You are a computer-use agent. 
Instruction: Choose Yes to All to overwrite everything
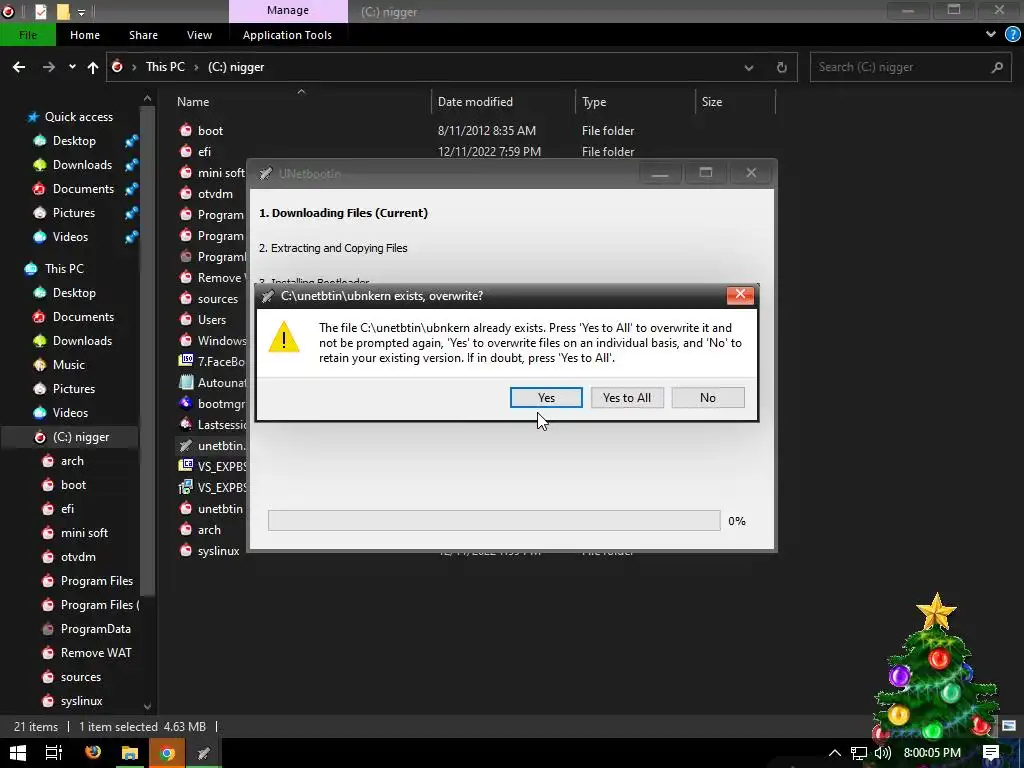[627, 398]
